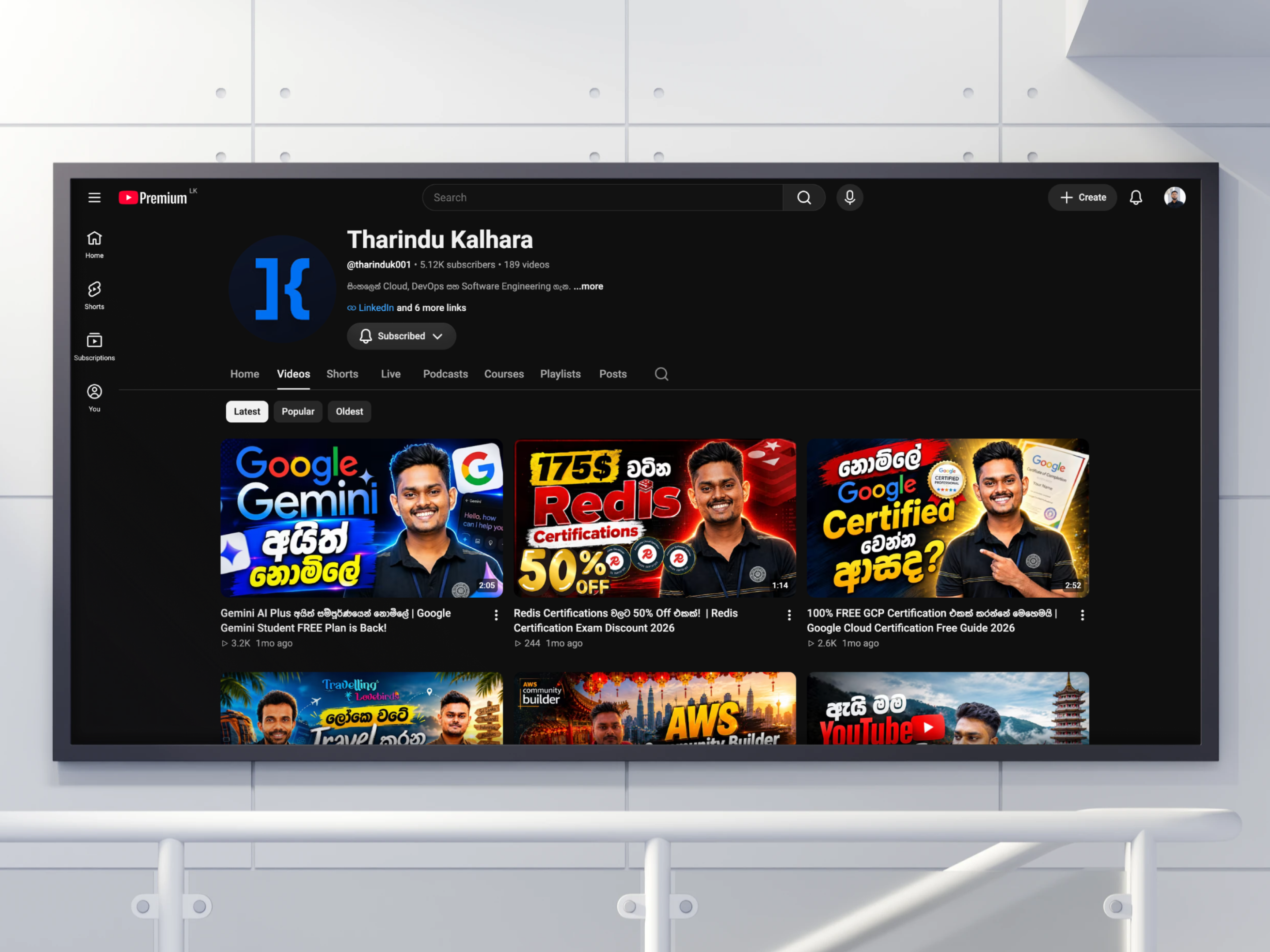Switch to the channel Shorts tab
The height and width of the screenshot is (952, 1270).
pos(342,374)
